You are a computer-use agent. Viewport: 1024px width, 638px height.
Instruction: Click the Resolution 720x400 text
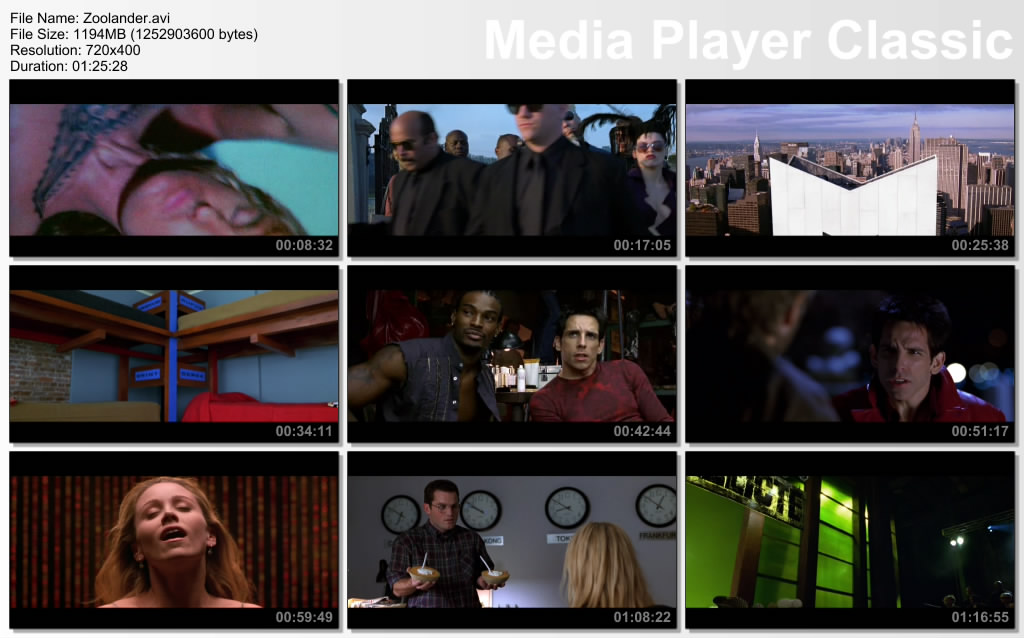coord(75,50)
